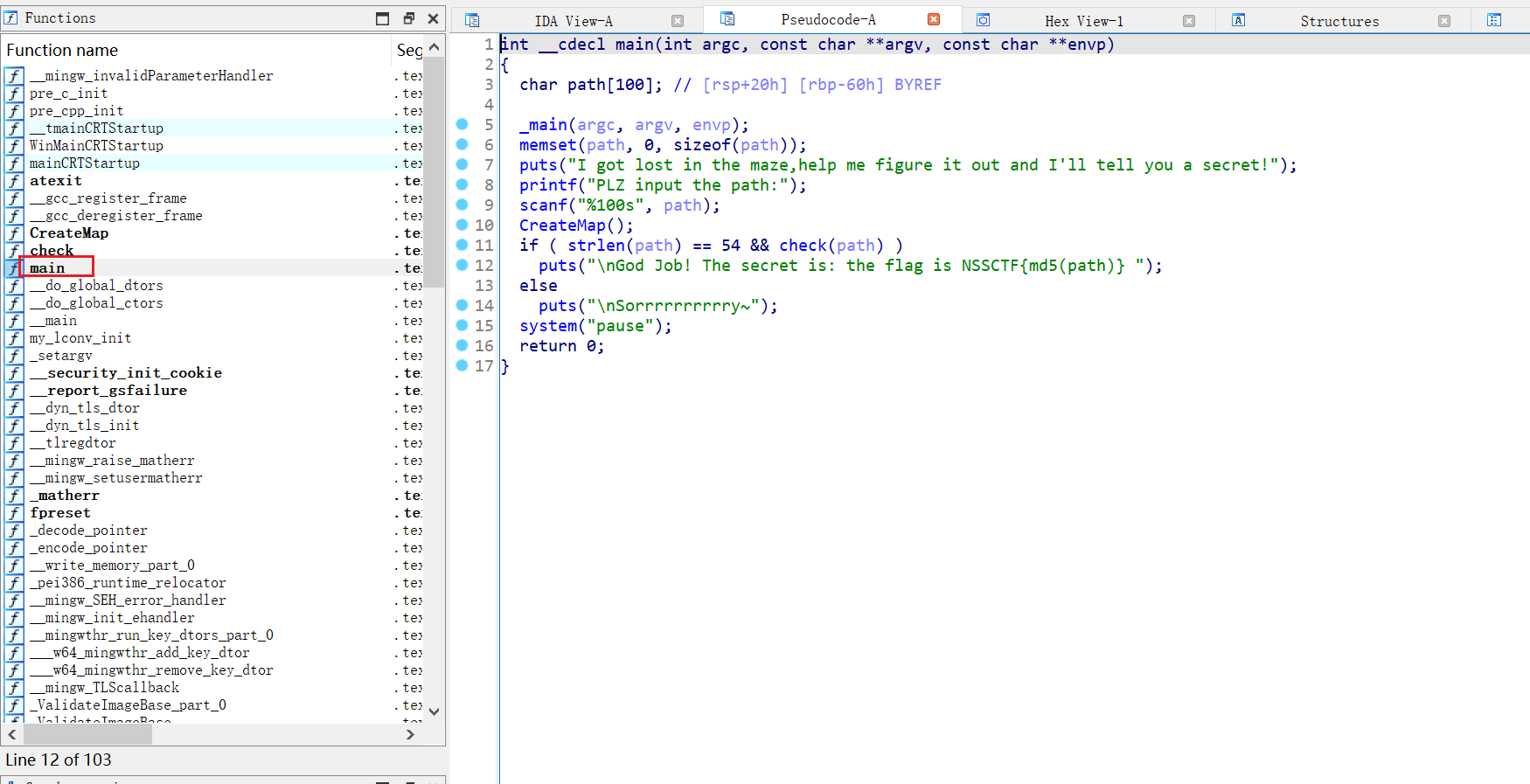The image size is (1530, 784).
Task: Select the __gcc_register_frame function
Action: tap(108, 198)
